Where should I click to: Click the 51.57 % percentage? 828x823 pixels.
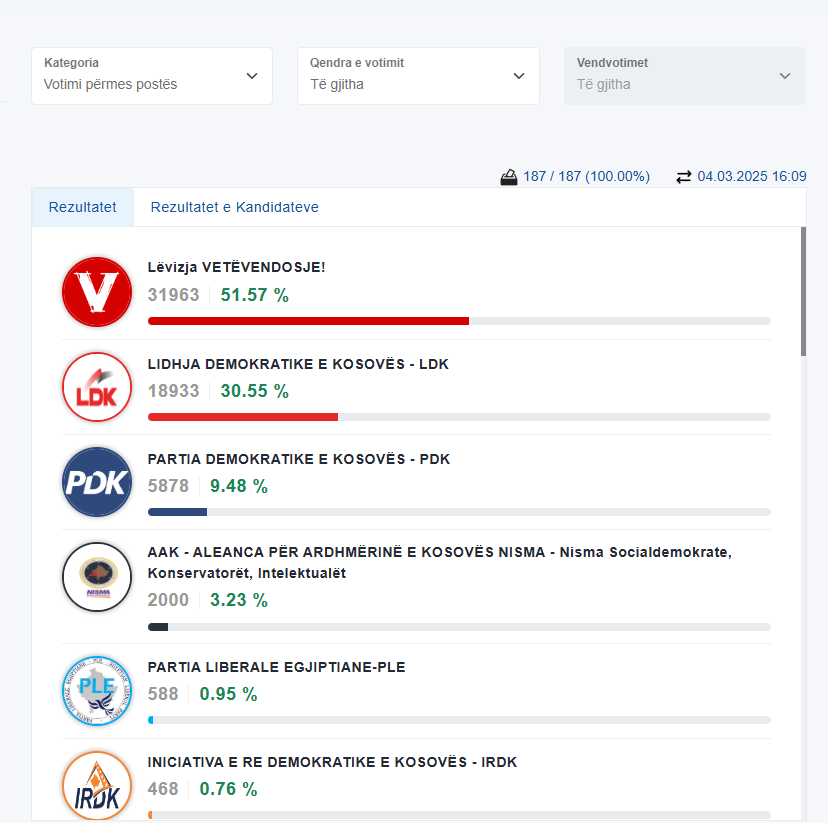(255, 295)
